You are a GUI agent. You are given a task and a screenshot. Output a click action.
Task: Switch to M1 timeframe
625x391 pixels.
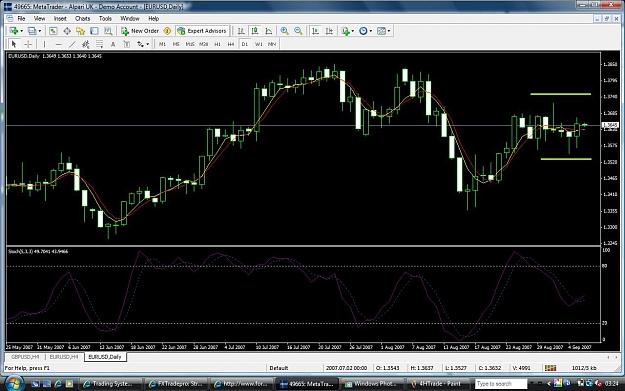[162, 44]
